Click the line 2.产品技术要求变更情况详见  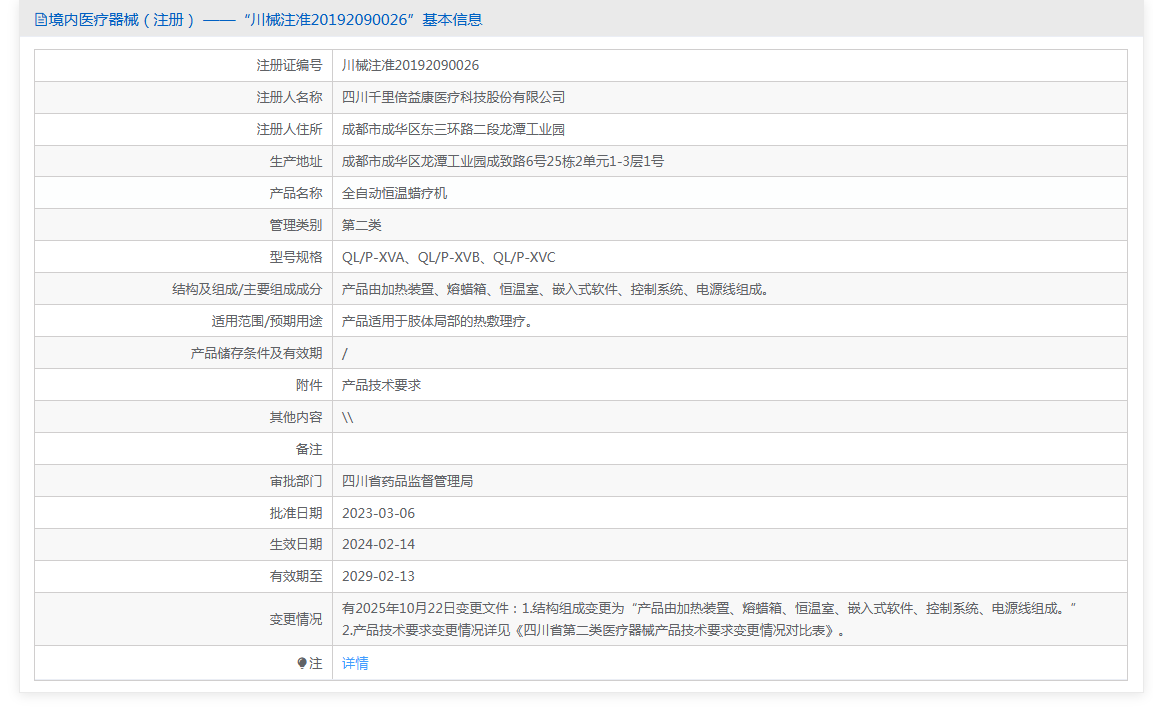[593, 630]
